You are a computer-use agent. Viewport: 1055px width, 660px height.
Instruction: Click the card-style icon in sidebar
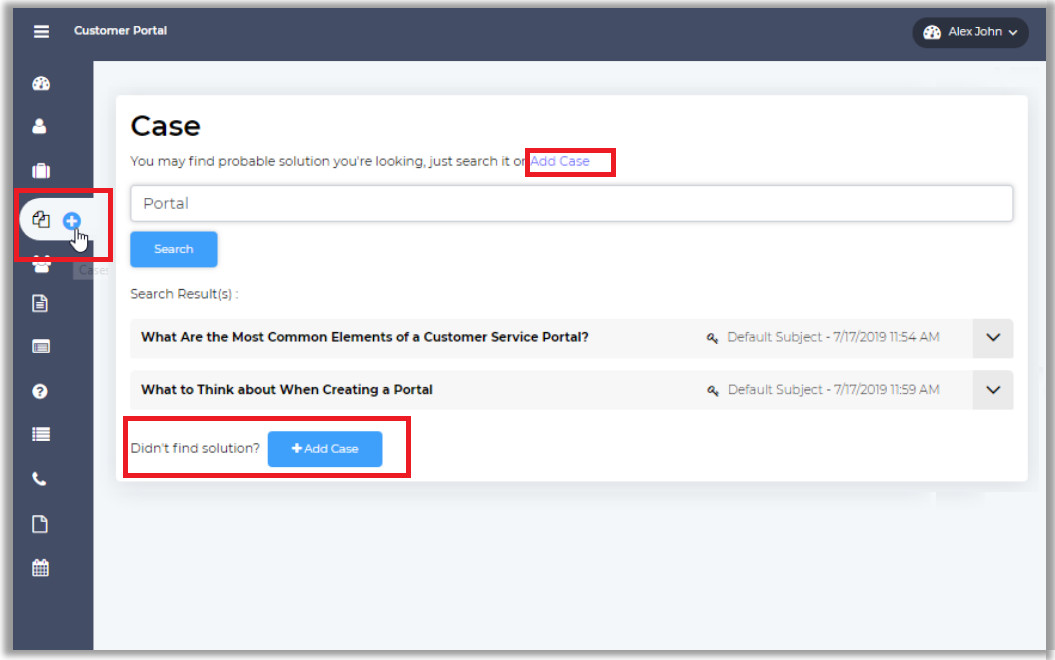[x=41, y=347]
